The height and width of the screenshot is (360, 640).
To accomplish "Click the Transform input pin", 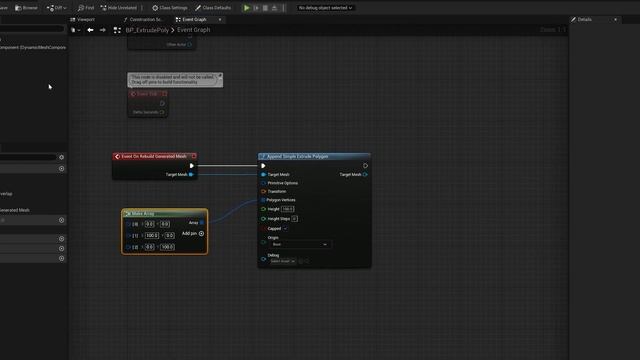I will click(263, 191).
